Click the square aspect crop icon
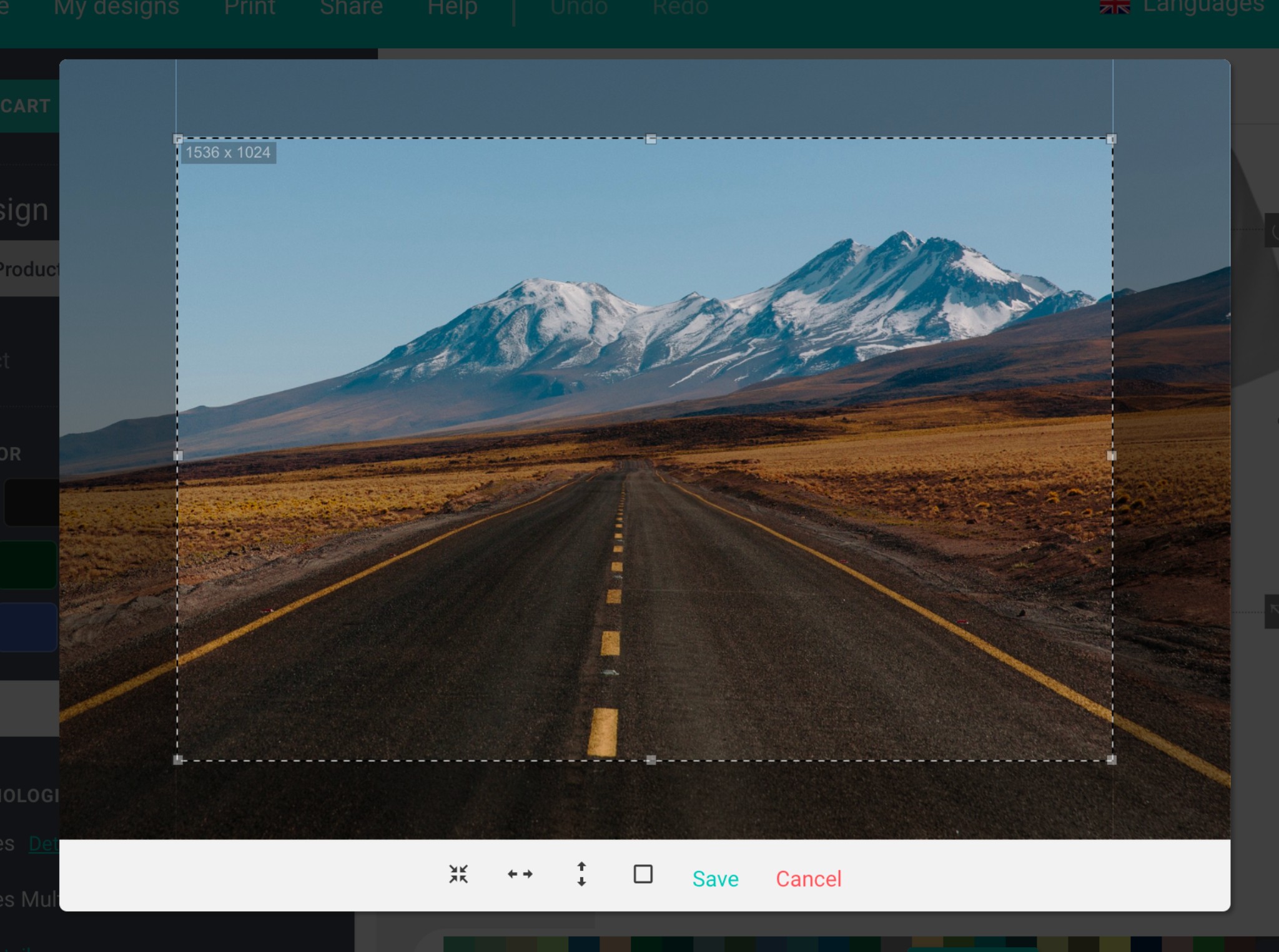The height and width of the screenshot is (952, 1279). tap(643, 874)
